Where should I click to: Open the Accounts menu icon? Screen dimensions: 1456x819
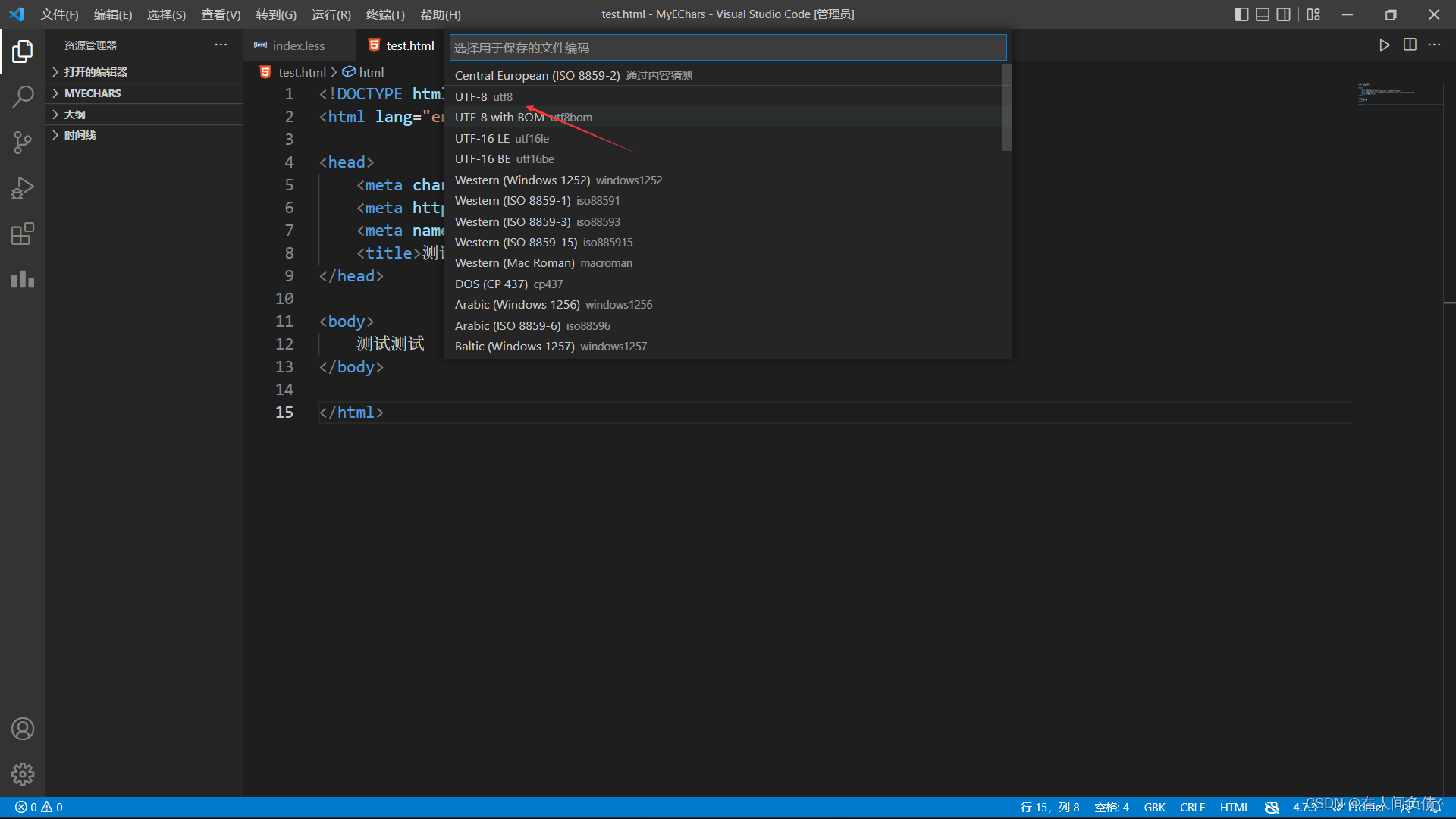(x=23, y=729)
